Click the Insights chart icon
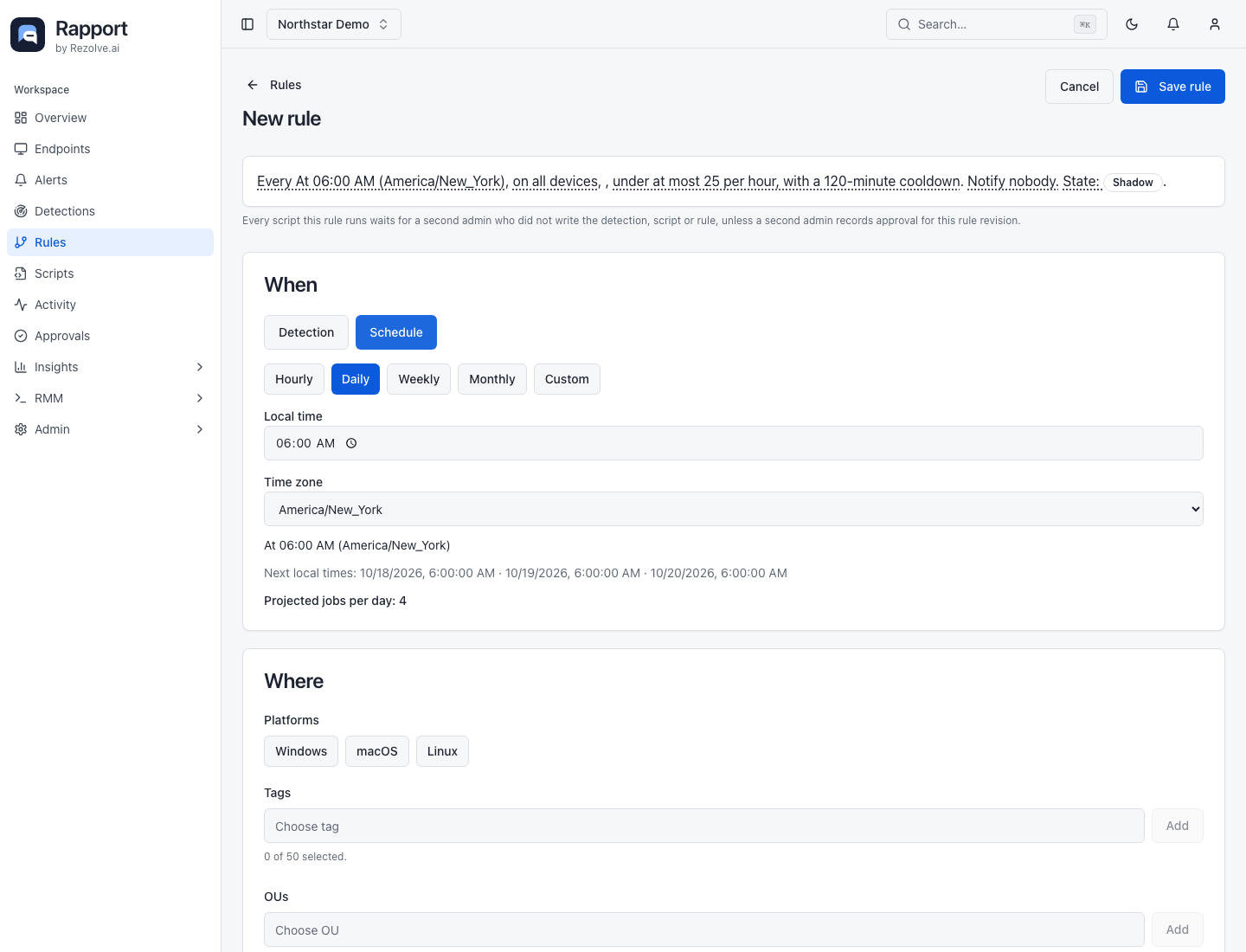 point(21,367)
